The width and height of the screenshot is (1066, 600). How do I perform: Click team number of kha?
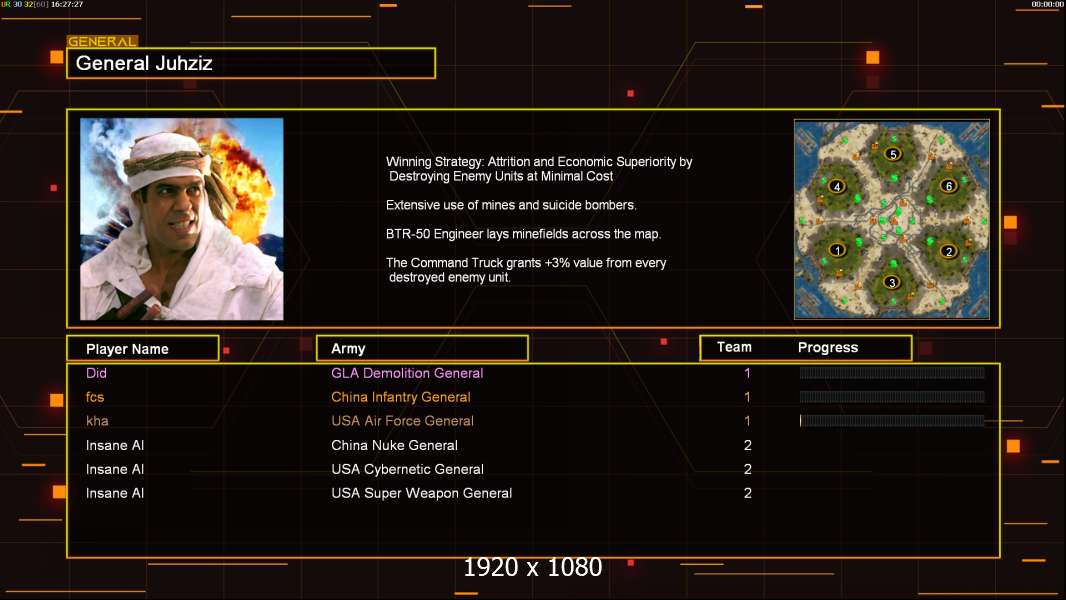(747, 421)
